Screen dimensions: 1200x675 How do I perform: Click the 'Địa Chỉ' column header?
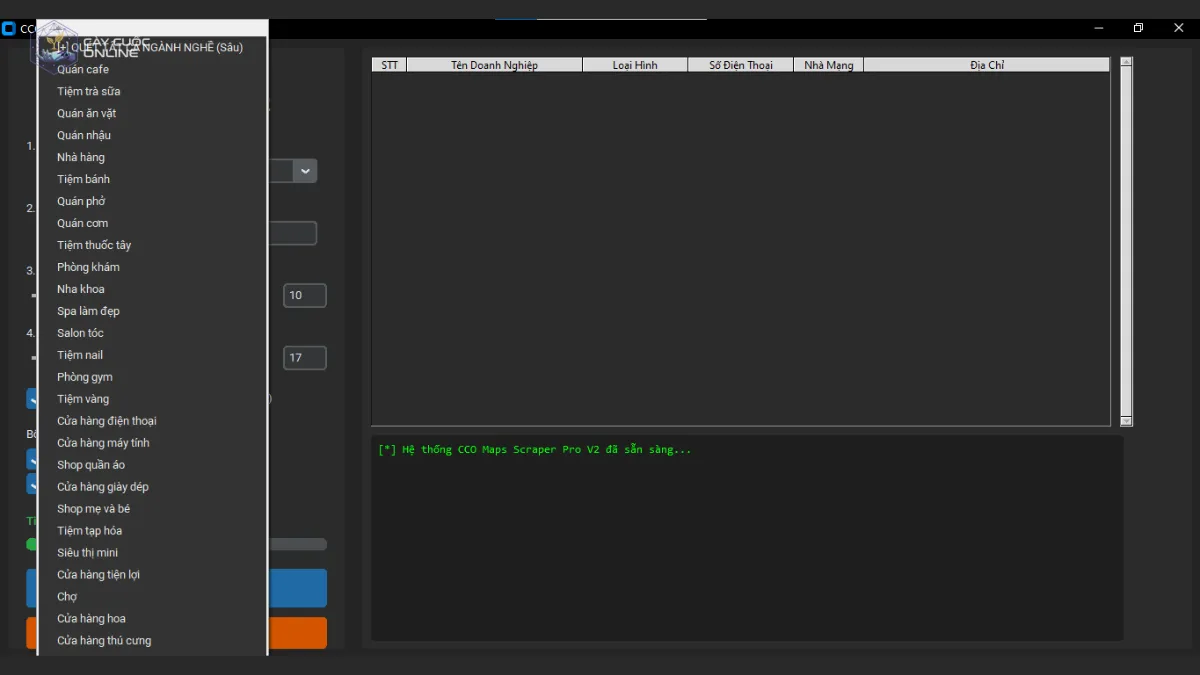pos(987,65)
